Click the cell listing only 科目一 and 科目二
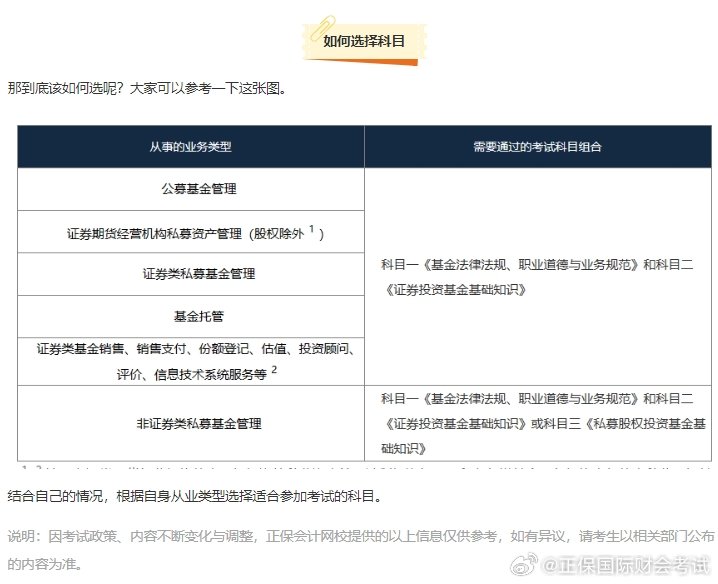Viewport: 718px width, 584px height. point(538,277)
